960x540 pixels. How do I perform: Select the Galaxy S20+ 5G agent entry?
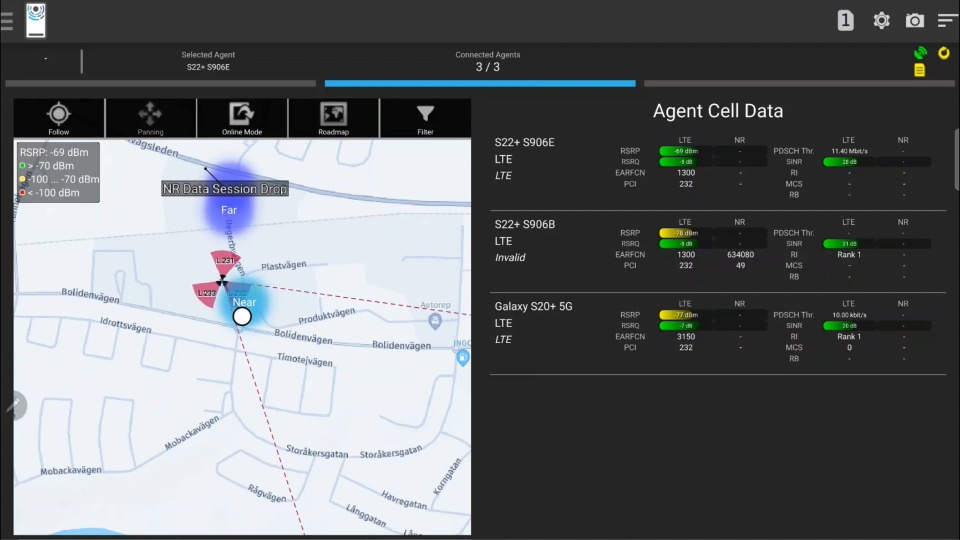click(x=533, y=306)
